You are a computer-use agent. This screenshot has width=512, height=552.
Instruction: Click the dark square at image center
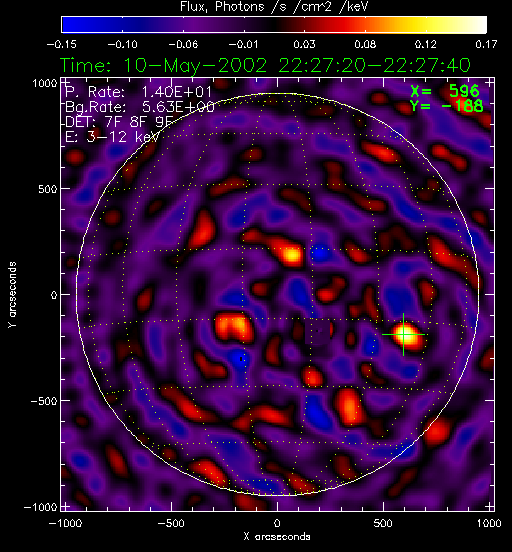click(318, 332)
